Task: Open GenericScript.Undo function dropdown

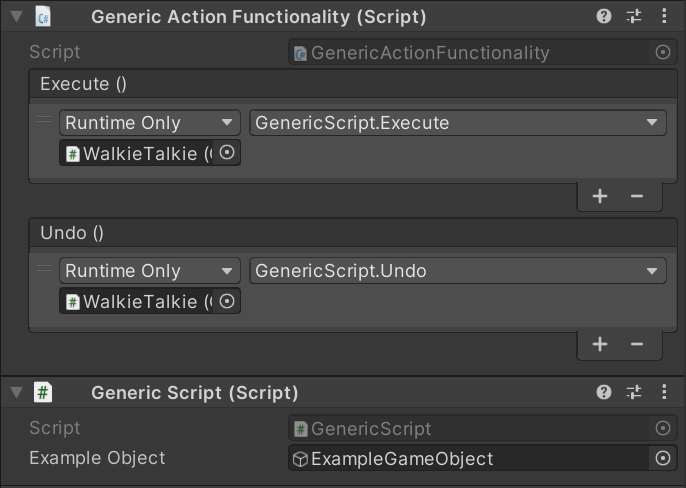Action: pos(457,271)
